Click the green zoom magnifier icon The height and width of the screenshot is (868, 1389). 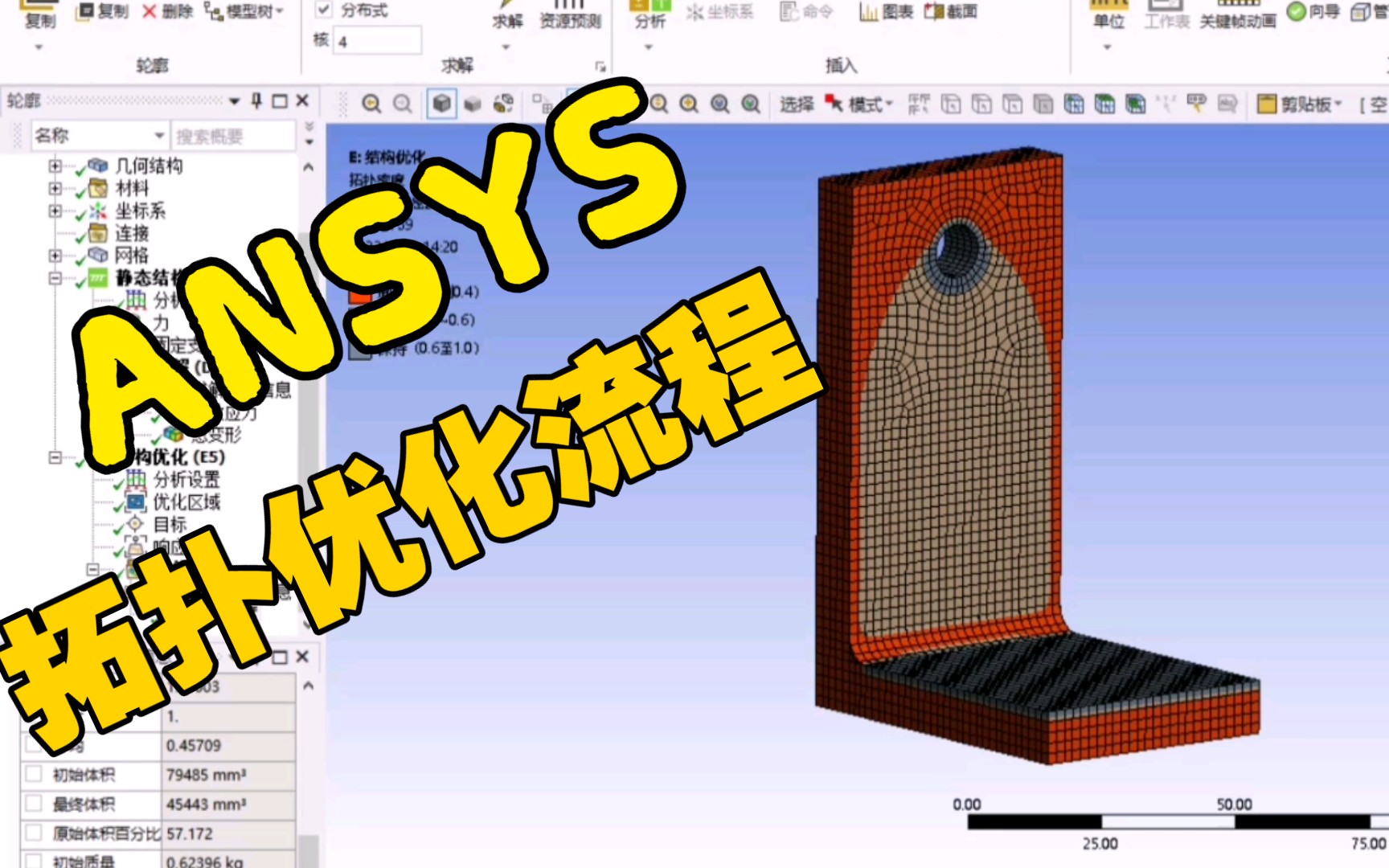(x=751, y=104)
